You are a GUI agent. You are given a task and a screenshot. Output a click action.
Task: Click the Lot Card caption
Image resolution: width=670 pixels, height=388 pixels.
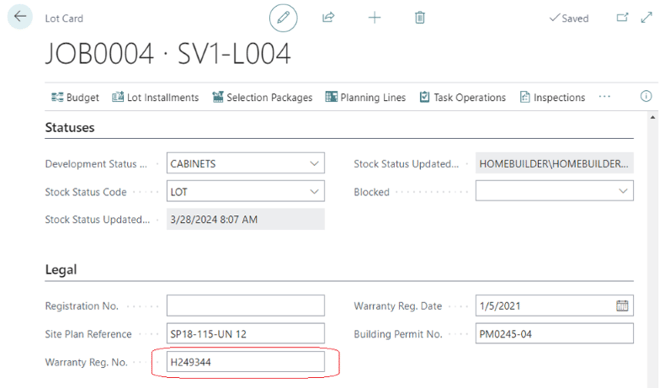[64, 18]
